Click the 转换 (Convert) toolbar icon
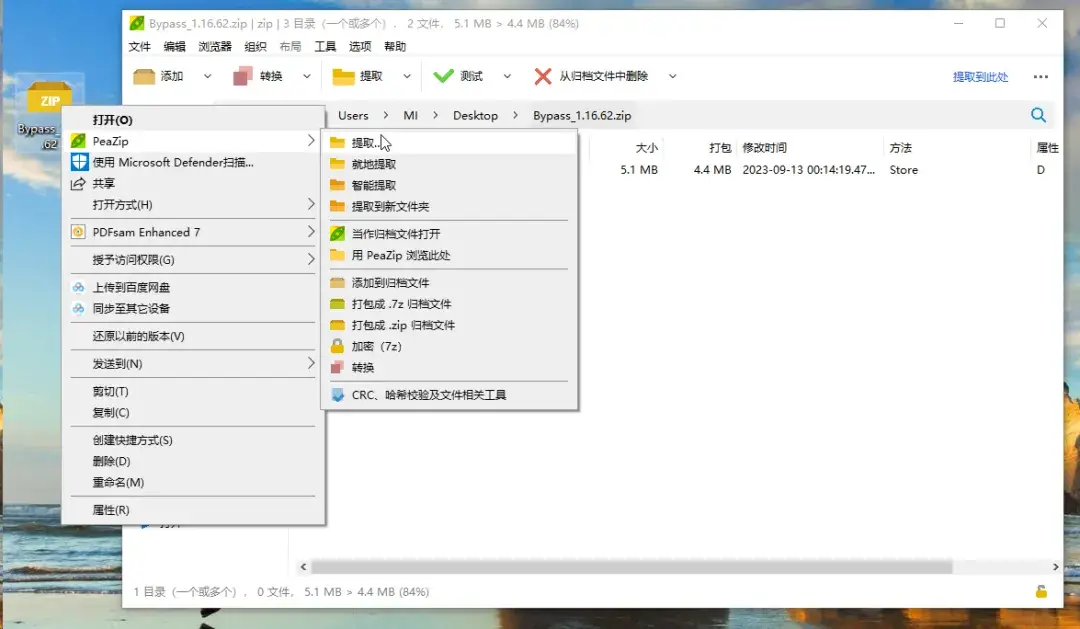 click(x=243, y=76)
